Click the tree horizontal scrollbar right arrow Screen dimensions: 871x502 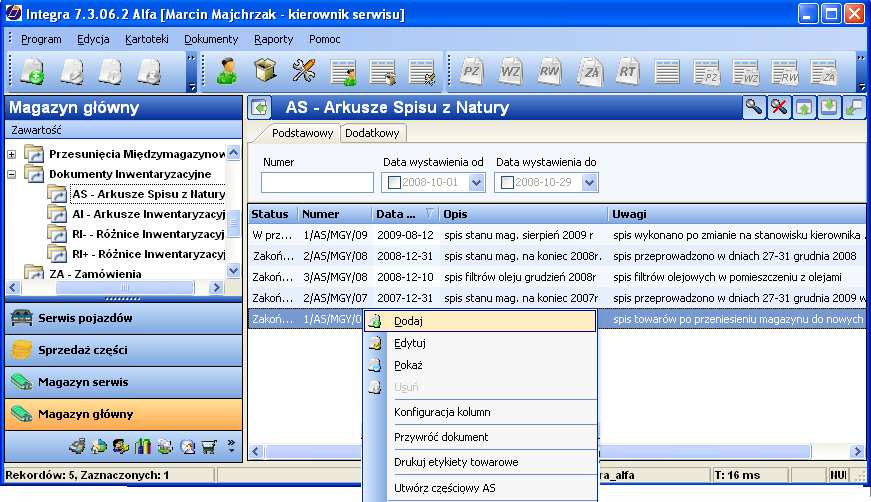tap(217, 288)
